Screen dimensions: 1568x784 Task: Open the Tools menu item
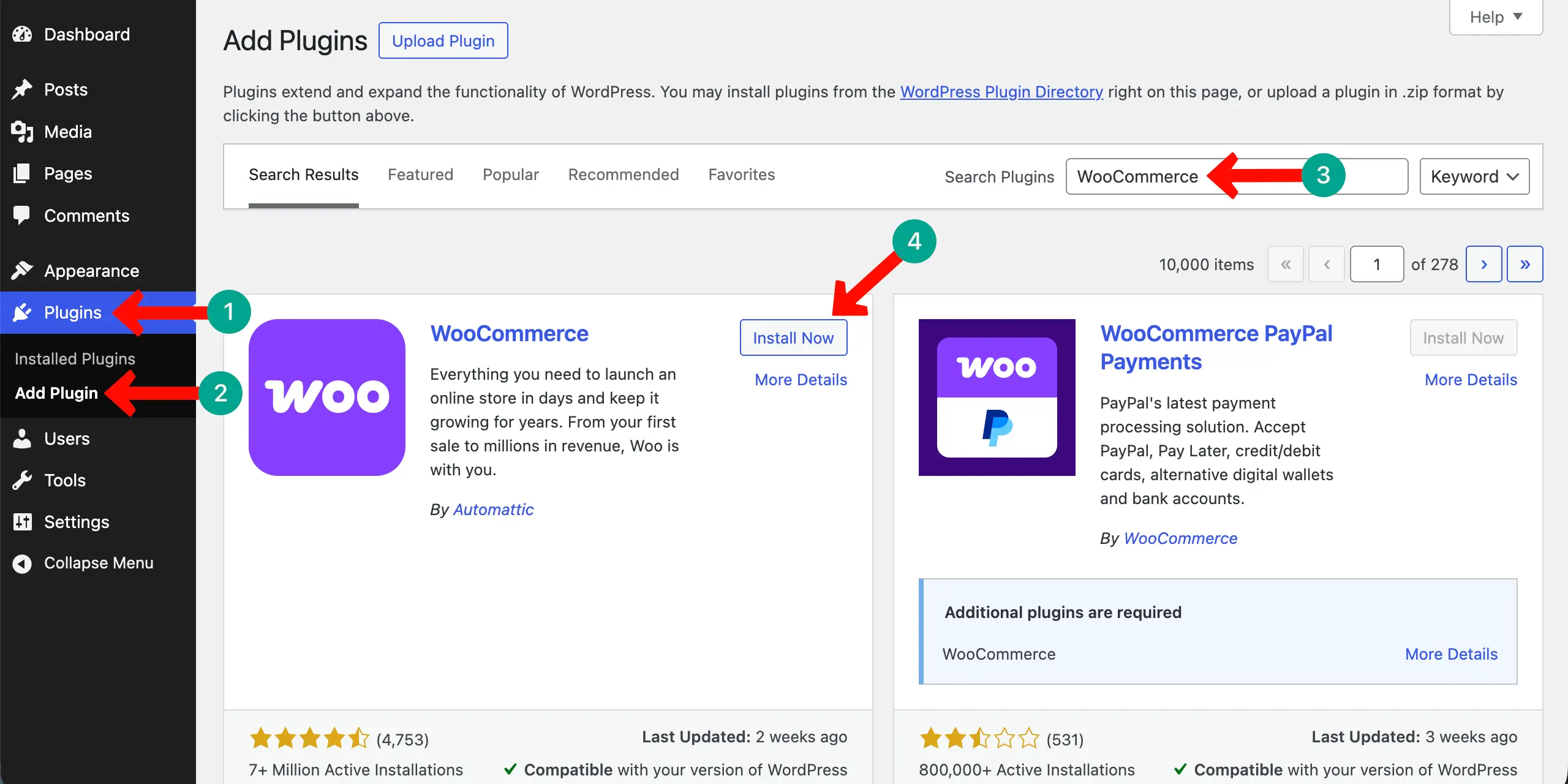point(98,480)
